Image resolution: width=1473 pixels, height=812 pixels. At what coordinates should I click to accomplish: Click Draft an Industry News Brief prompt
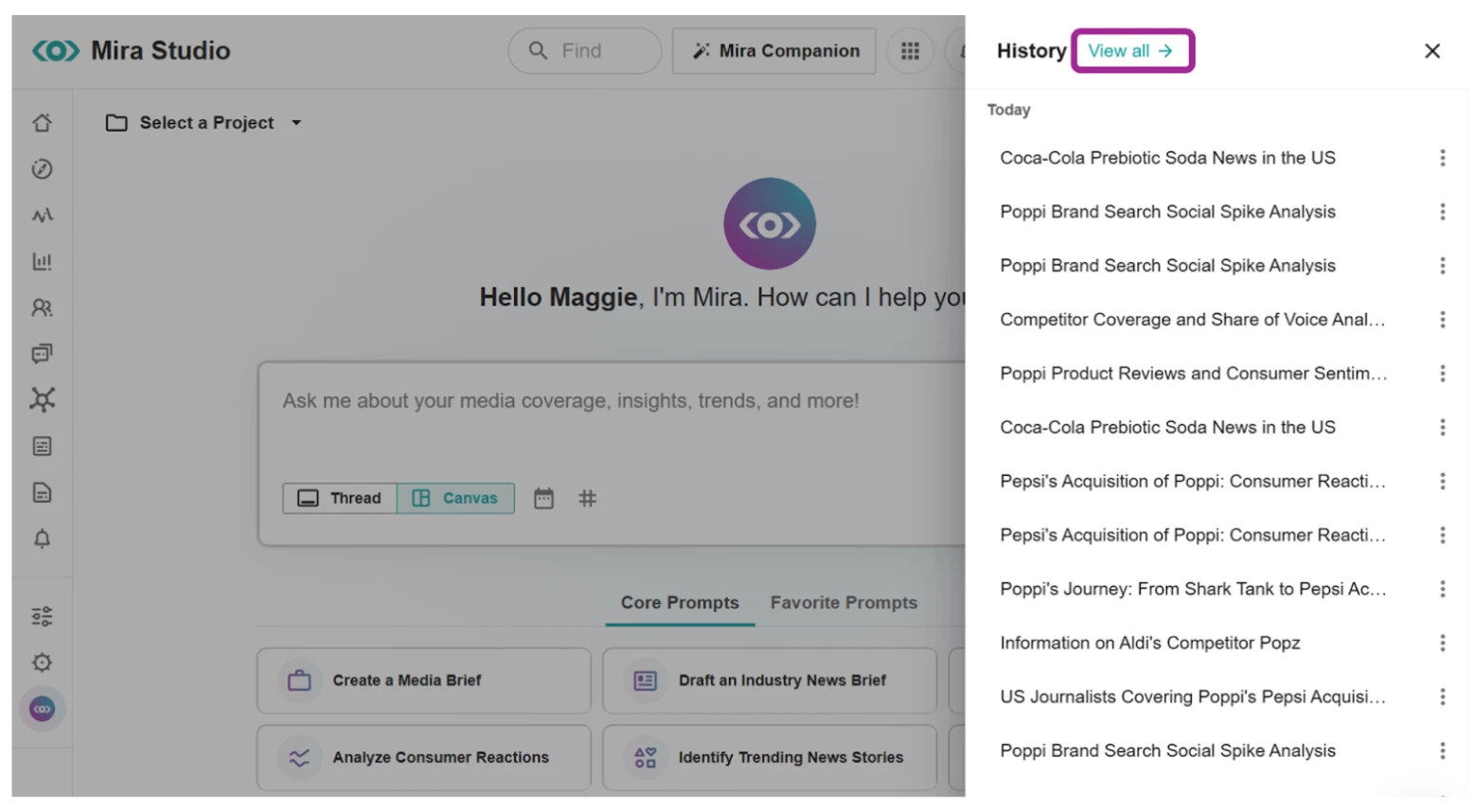coord(770,680)
